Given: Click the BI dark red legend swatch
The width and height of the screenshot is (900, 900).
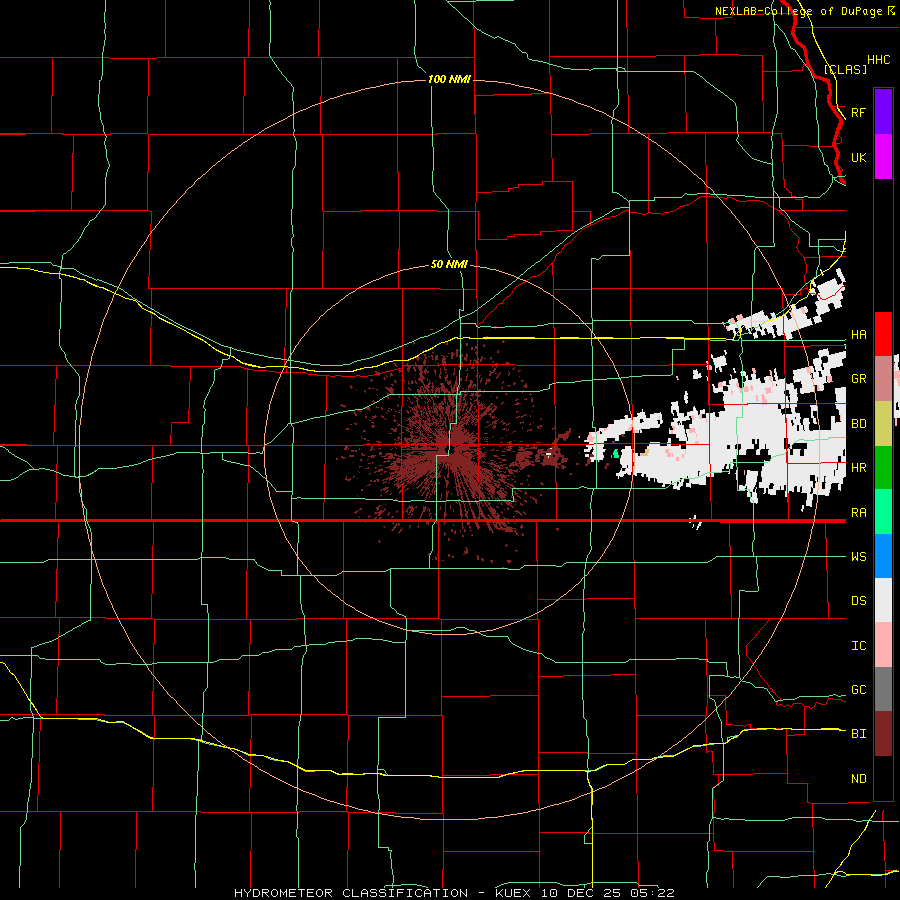Looking at the screenshot, I should click(883, 734).
